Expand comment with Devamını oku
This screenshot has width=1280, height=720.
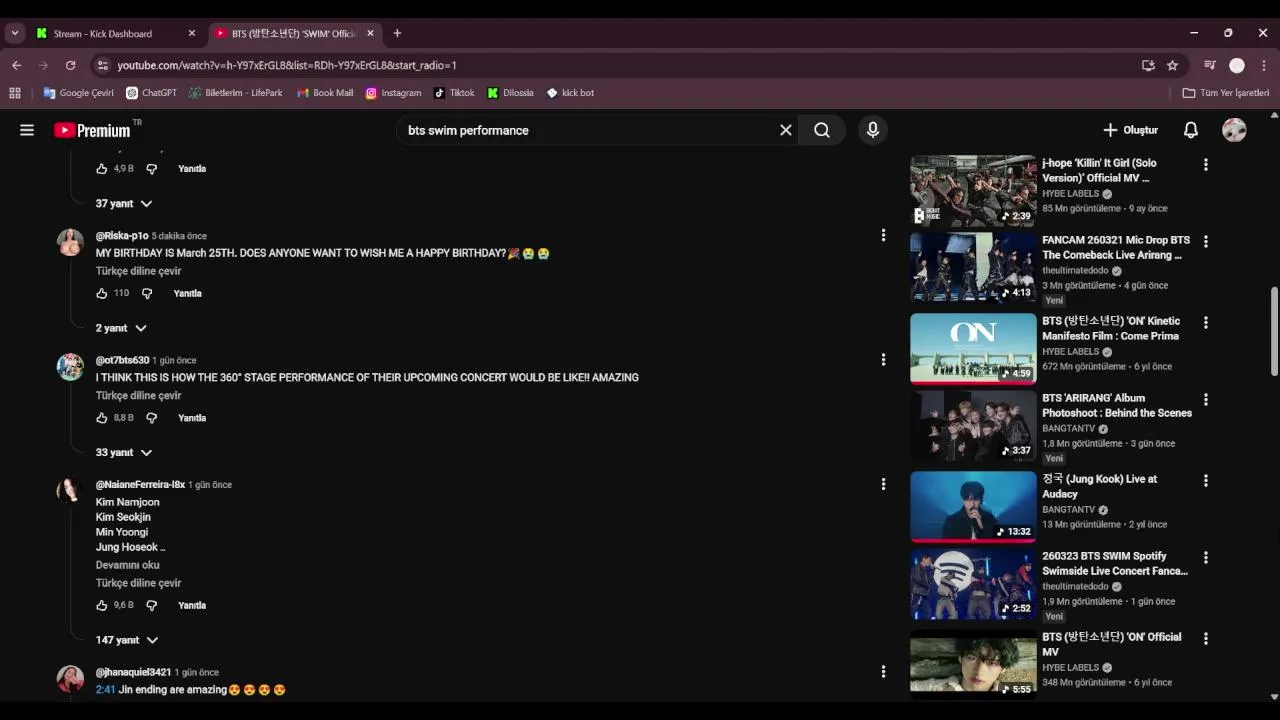[128, 565]
